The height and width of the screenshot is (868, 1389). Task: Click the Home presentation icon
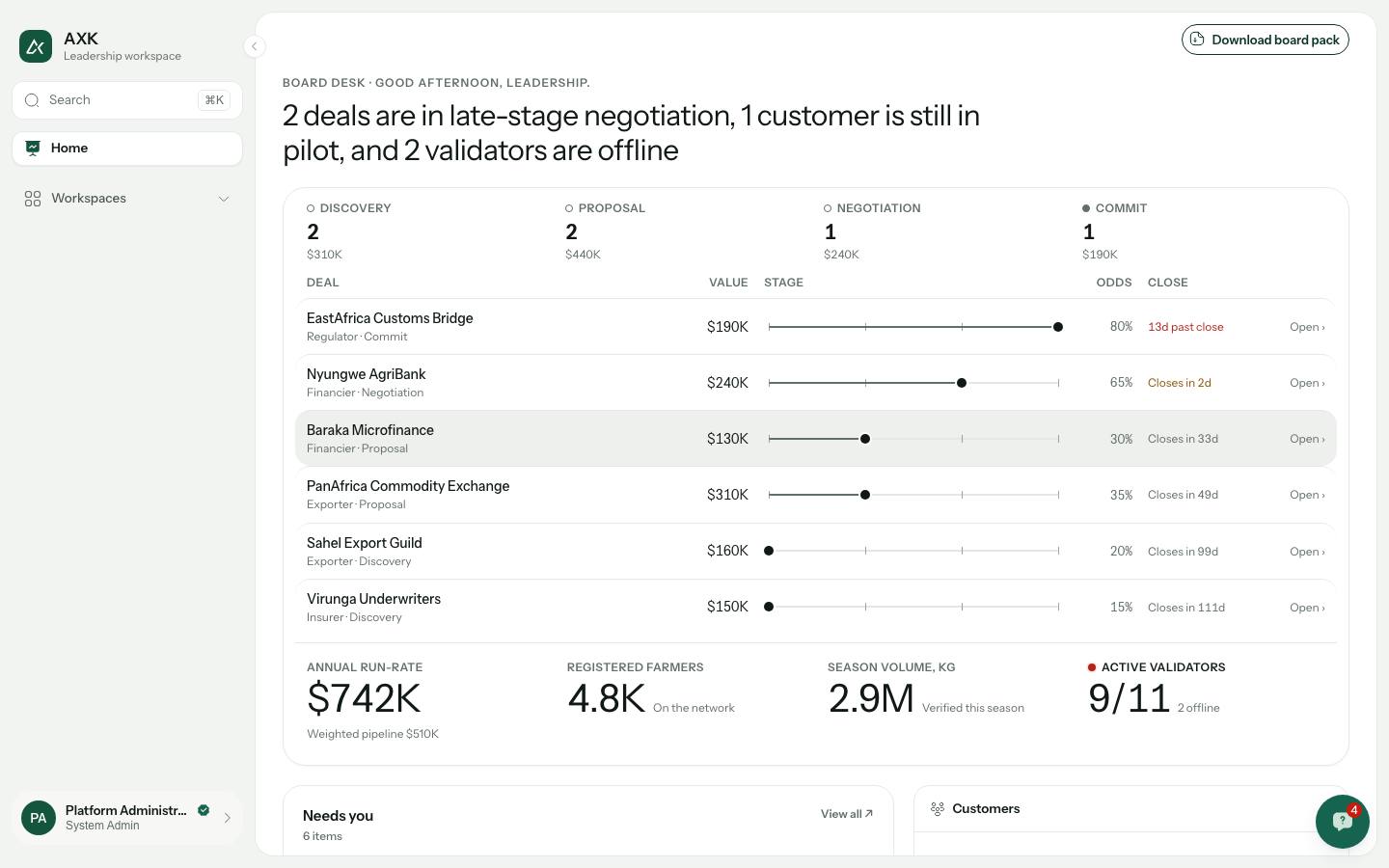pyautogui.click(x=33, y=148)
